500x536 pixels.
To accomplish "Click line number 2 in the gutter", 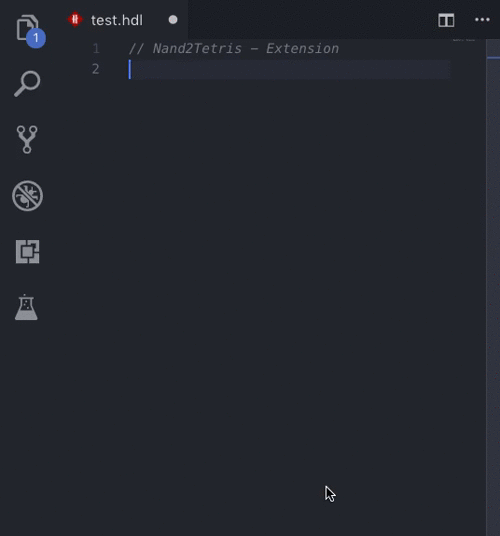I will tap(96, 69).
